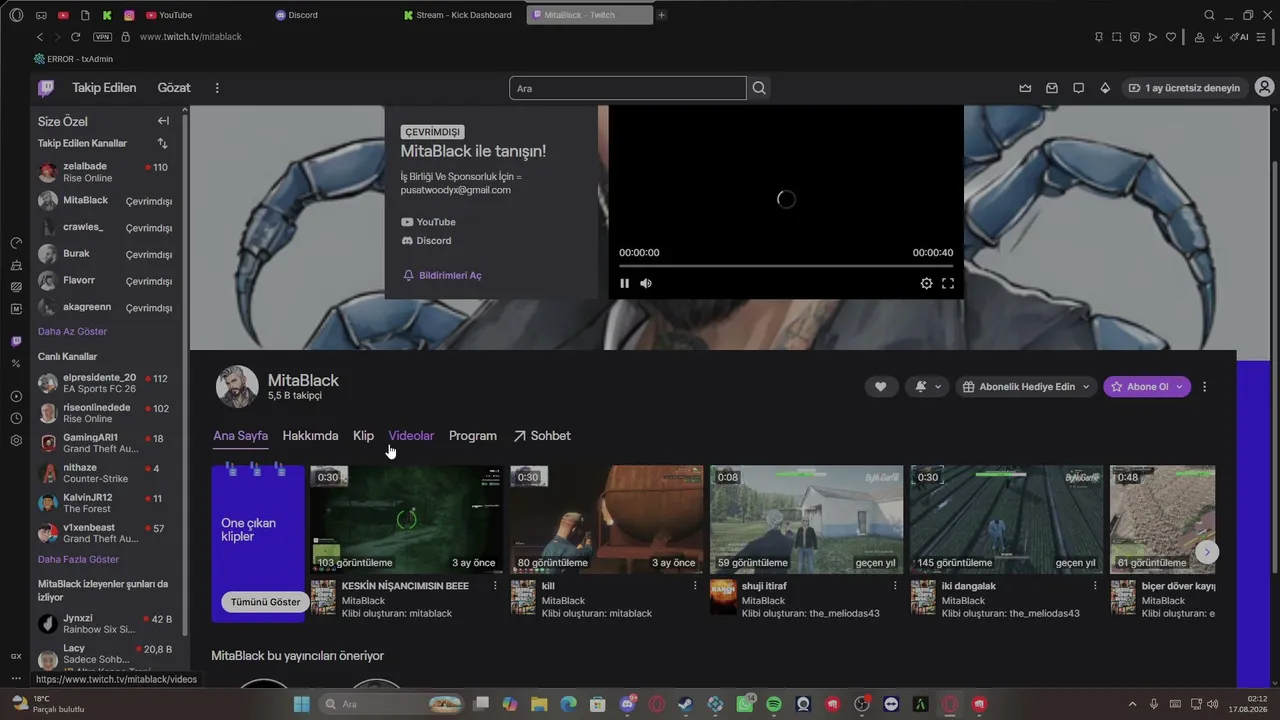This screenshot has width=1280, height=720.
Task: Open Steam from the taskbar
Action: 686,704
